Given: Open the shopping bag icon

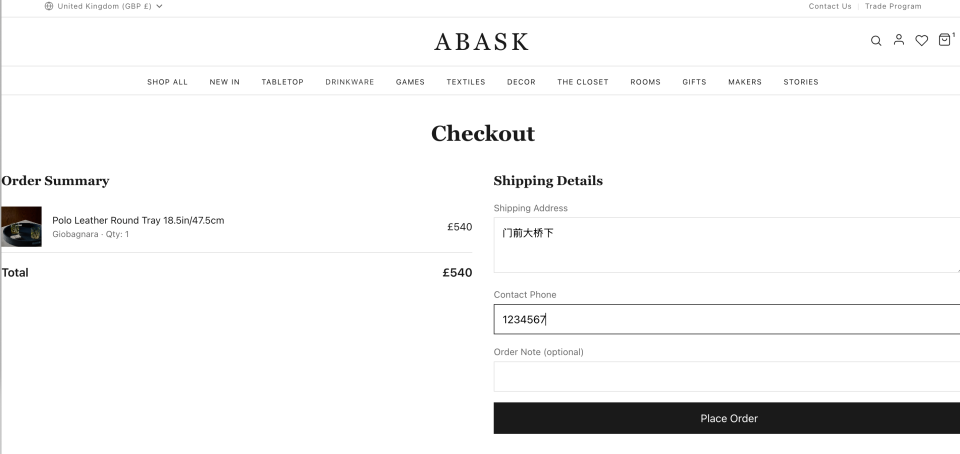Looking at the screenshot, I should pyautogui.click(x=945, y=40).
